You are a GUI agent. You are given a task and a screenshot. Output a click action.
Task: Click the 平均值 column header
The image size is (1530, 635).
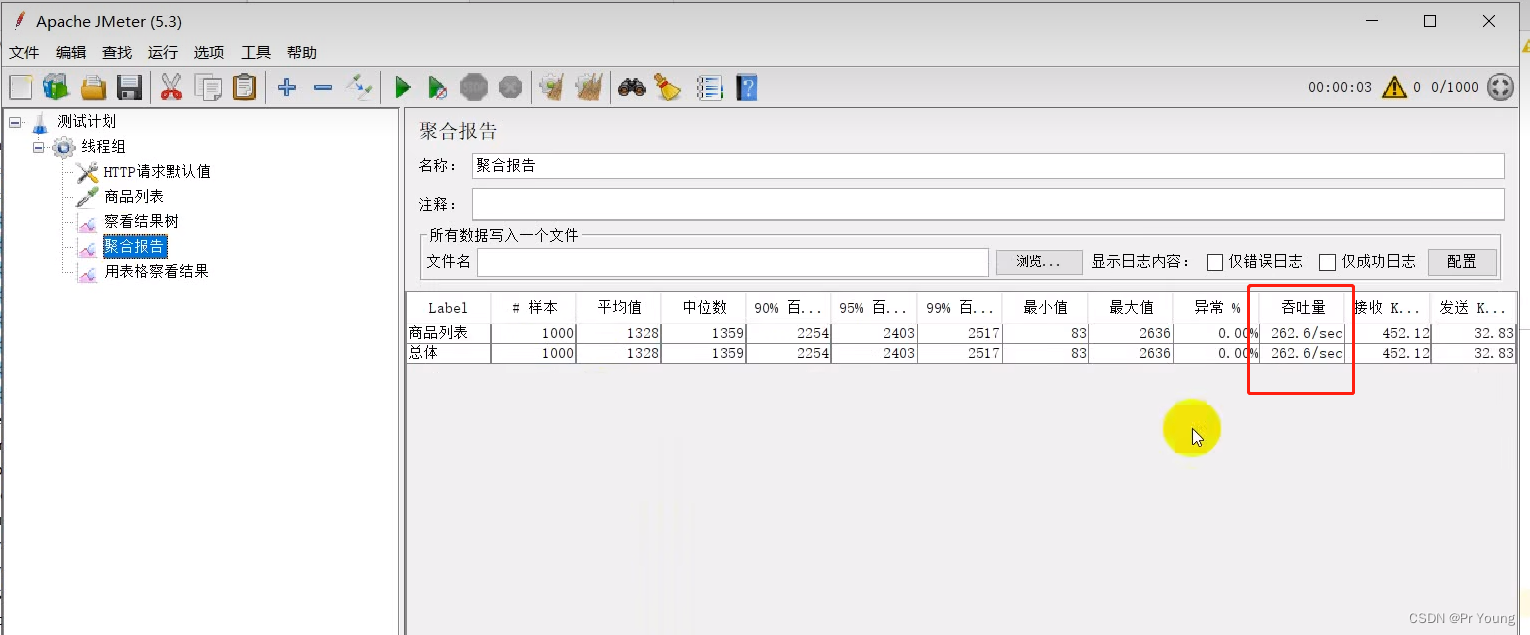pos(619,308)
